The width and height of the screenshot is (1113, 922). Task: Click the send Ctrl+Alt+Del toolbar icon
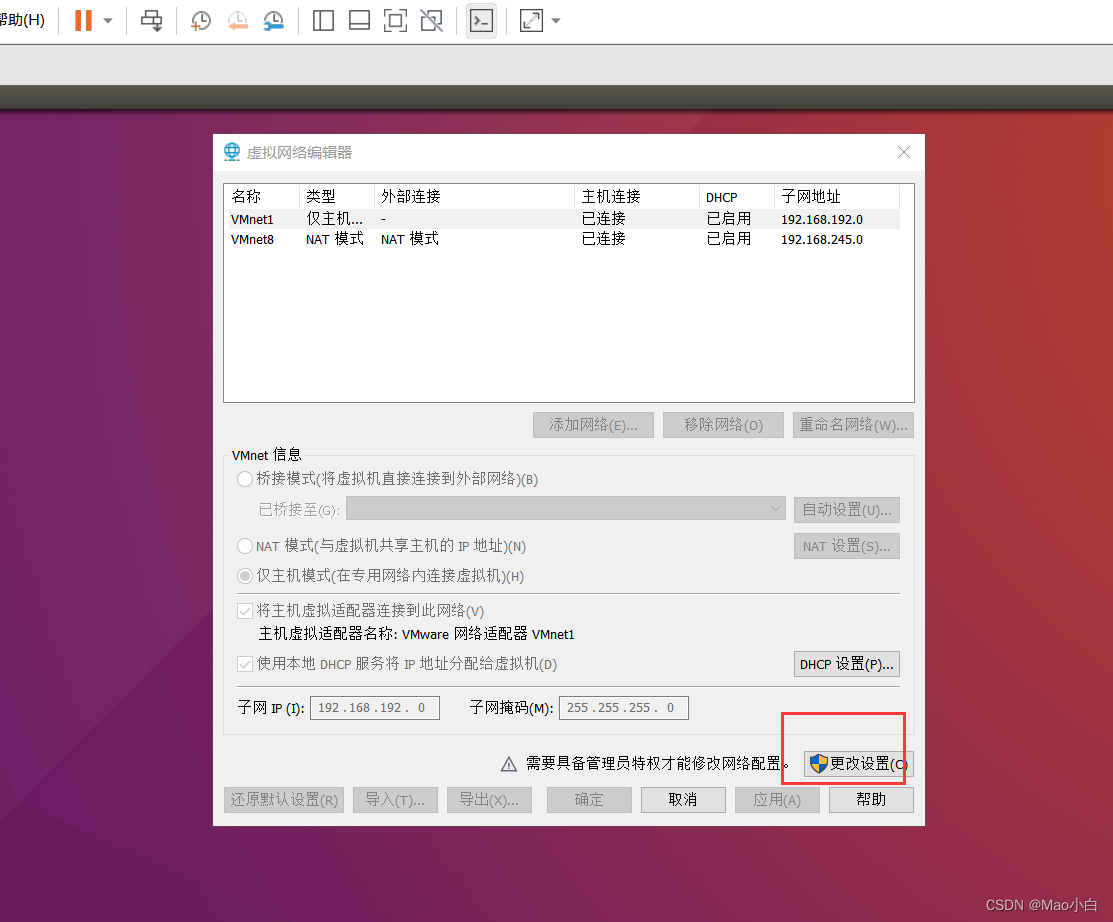[151, 21]
